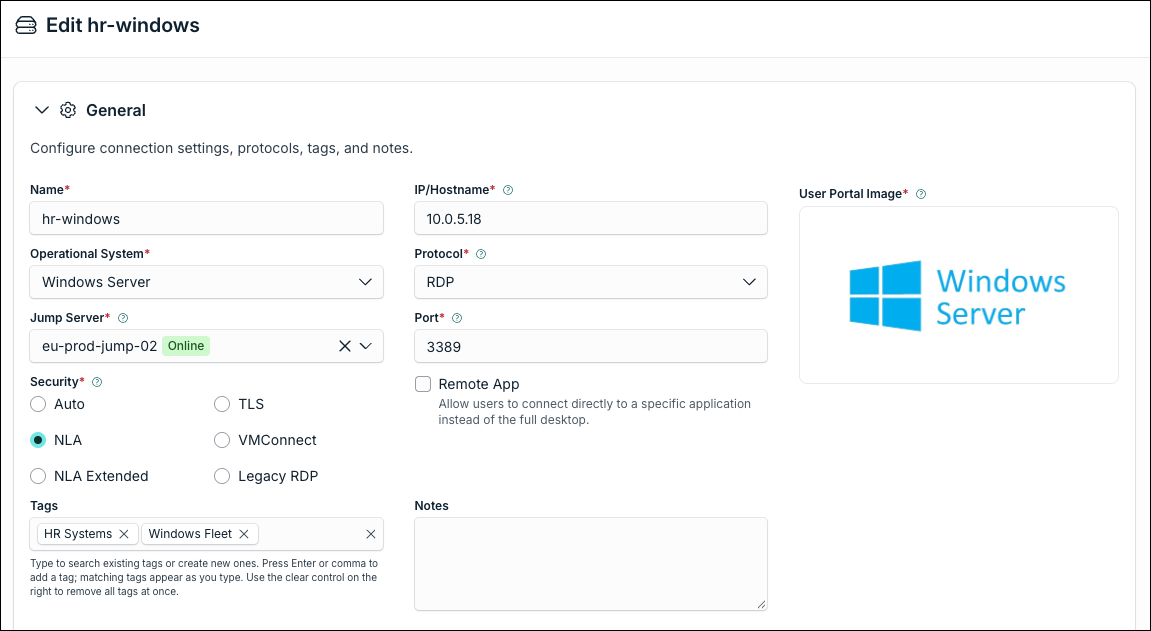Open the IP/Hostname help icon
The width and height of the screenshot is (1151, 631).
pos(508,190)
